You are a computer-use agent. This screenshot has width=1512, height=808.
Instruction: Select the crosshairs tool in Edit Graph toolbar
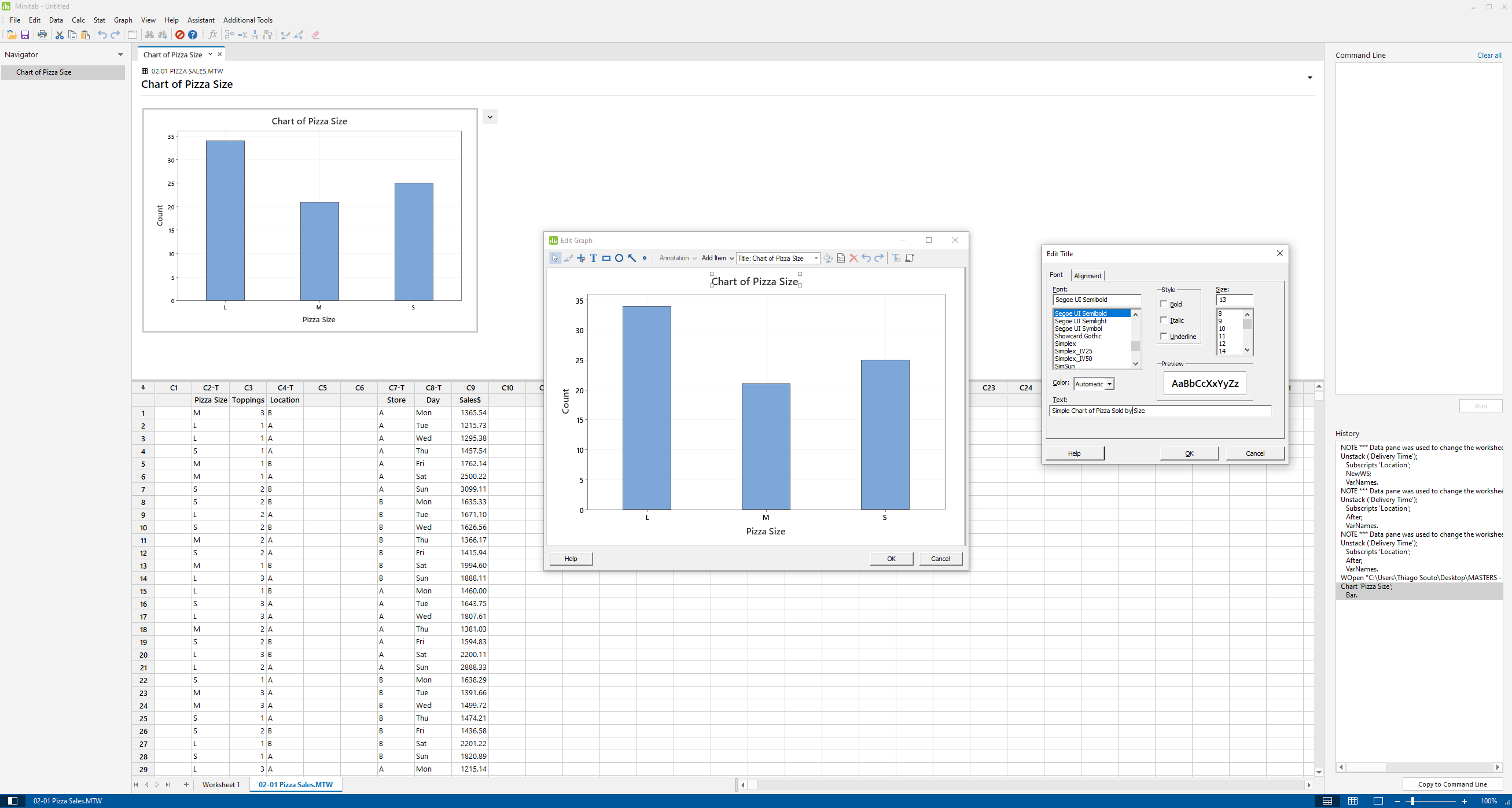(581, 258)
